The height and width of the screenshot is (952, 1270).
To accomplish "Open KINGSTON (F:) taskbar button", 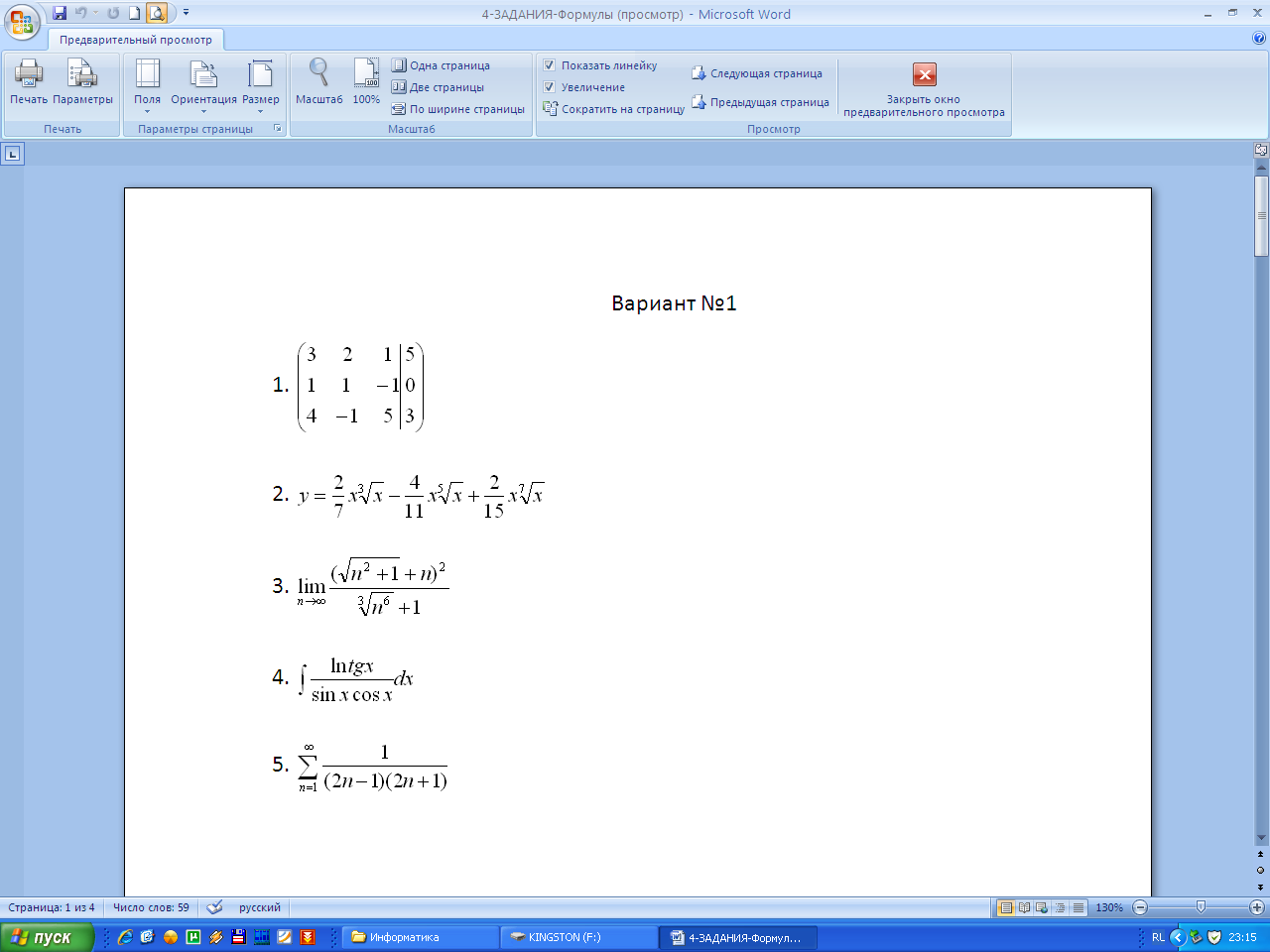I will point(578,937).
